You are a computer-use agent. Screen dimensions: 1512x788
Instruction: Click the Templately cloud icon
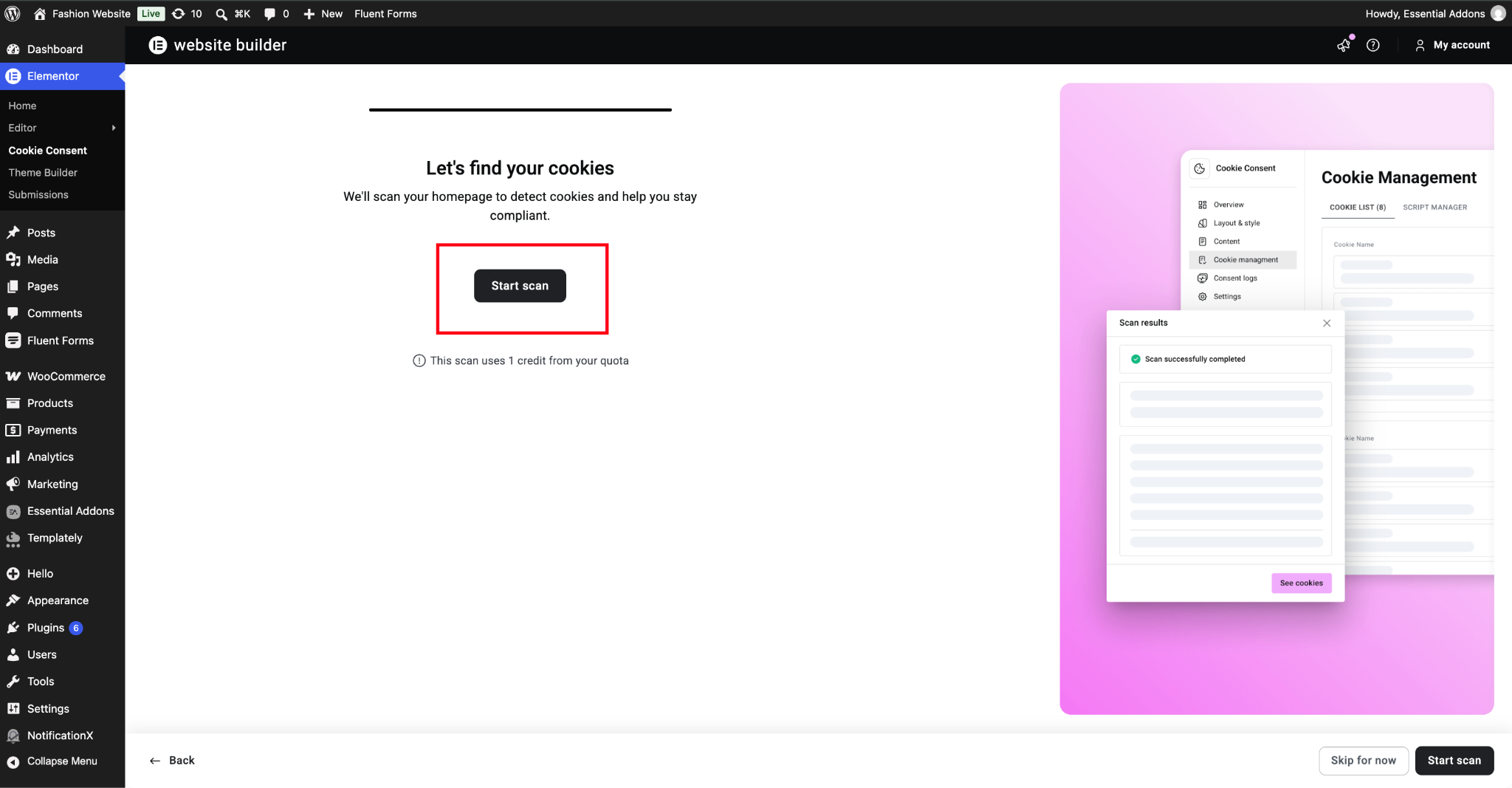tap(13, 539)
